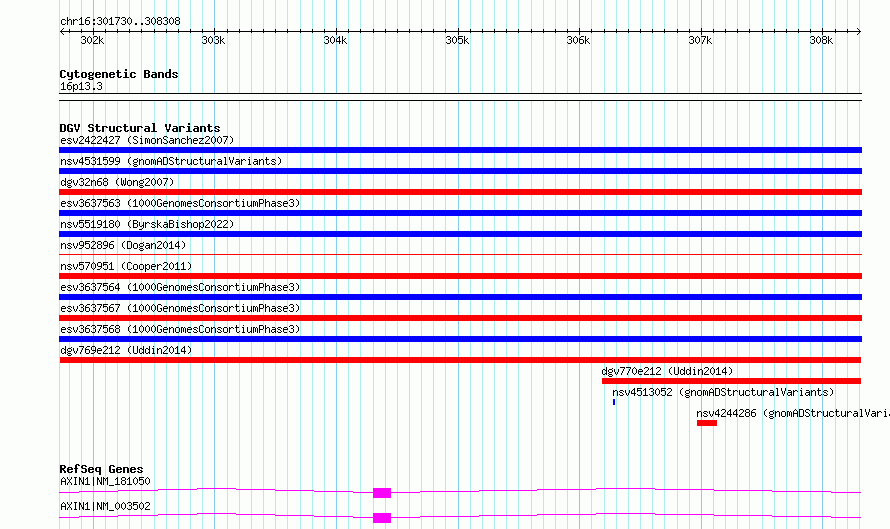Click the blue bar for esv2422427

tap(460, 150)
